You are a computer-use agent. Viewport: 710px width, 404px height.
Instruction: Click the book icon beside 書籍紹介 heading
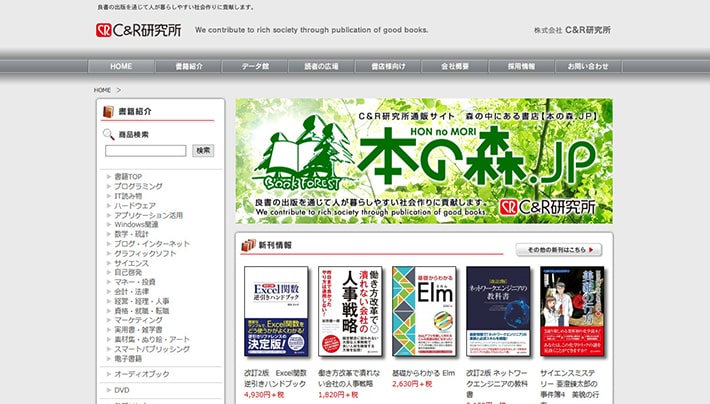click(107, 113)
